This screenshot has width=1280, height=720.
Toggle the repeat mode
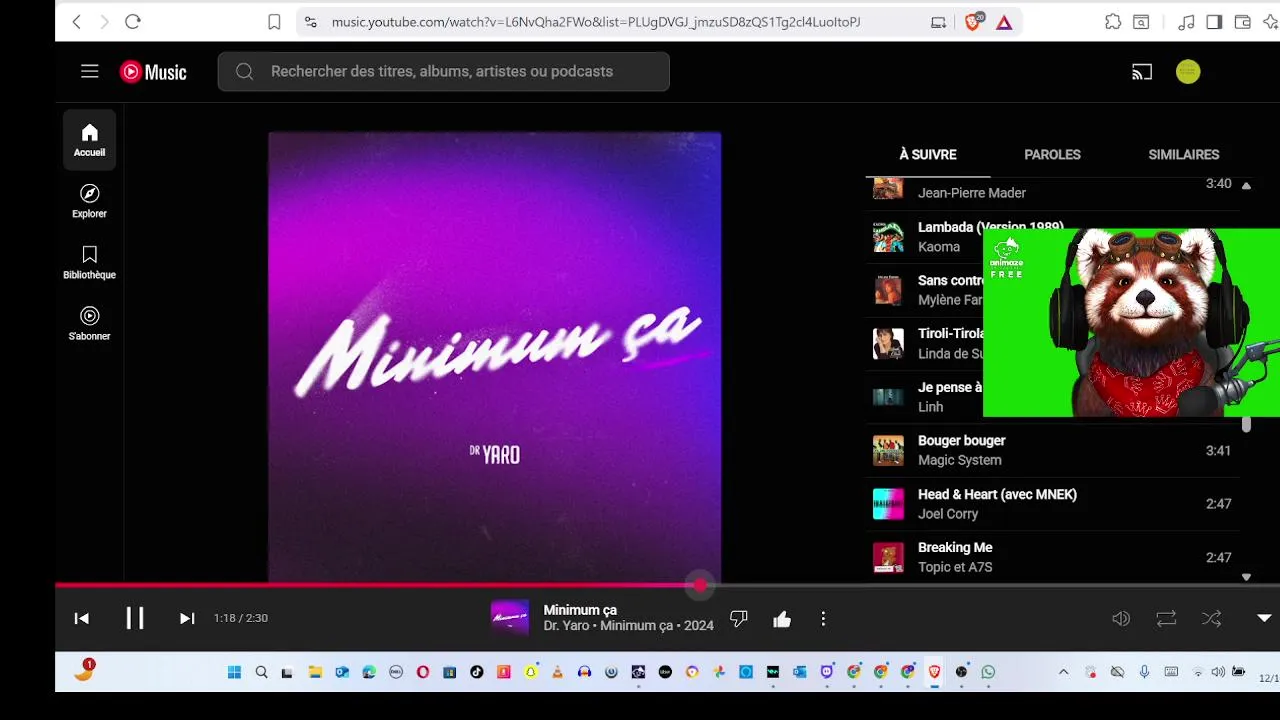(x=1166, y=619)
